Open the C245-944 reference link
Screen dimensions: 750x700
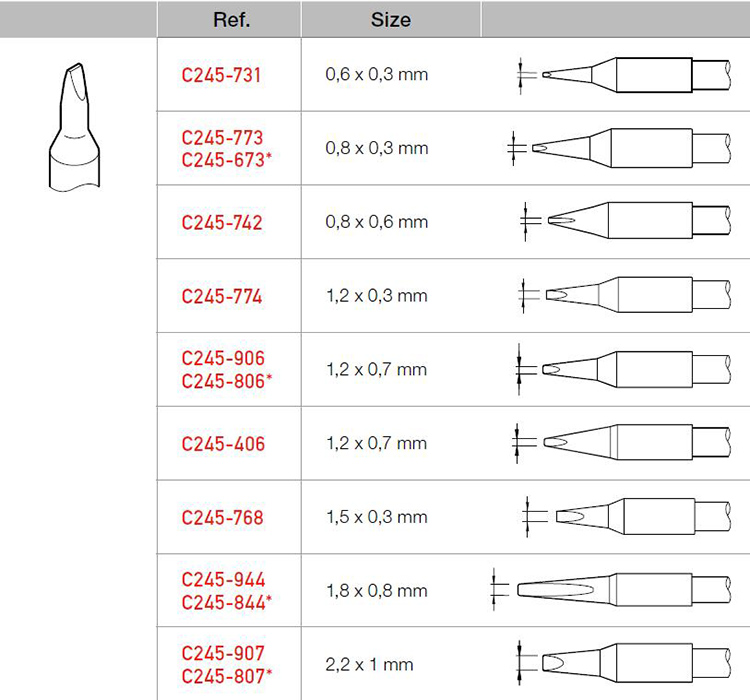click(x=222, y=580)
